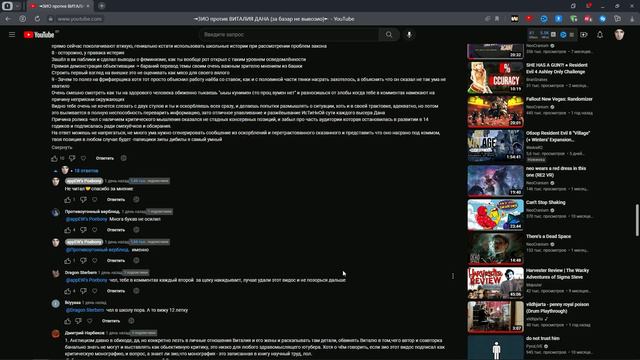Open Dragon Slerbern's channel name link
The width and height of the screenshot is (640, 360).
pos(81,272)
